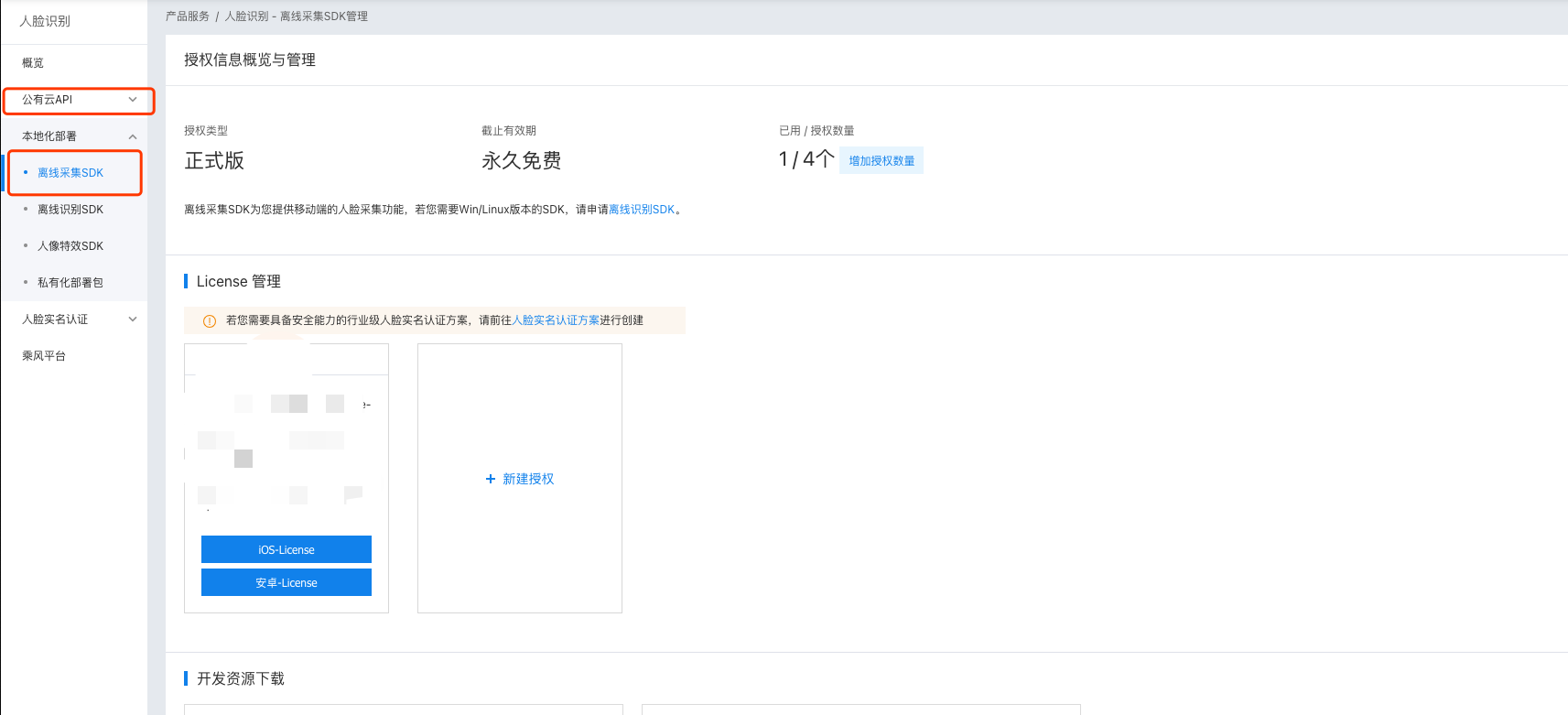
Task: Select 离线采集SDK in the sidebar
Action: click(x=70, y=173)
